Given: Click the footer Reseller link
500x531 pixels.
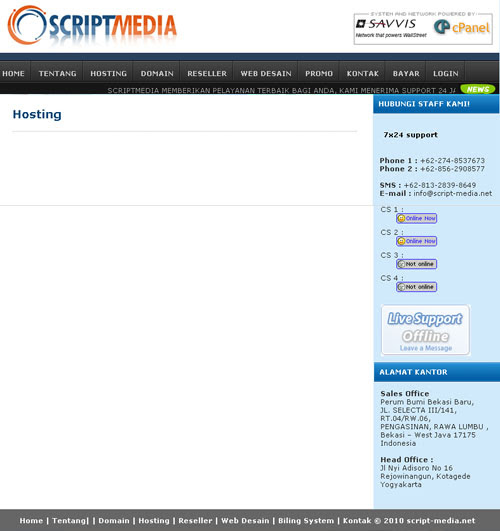Looking at the screenshot, I should (x=195, y=521).
